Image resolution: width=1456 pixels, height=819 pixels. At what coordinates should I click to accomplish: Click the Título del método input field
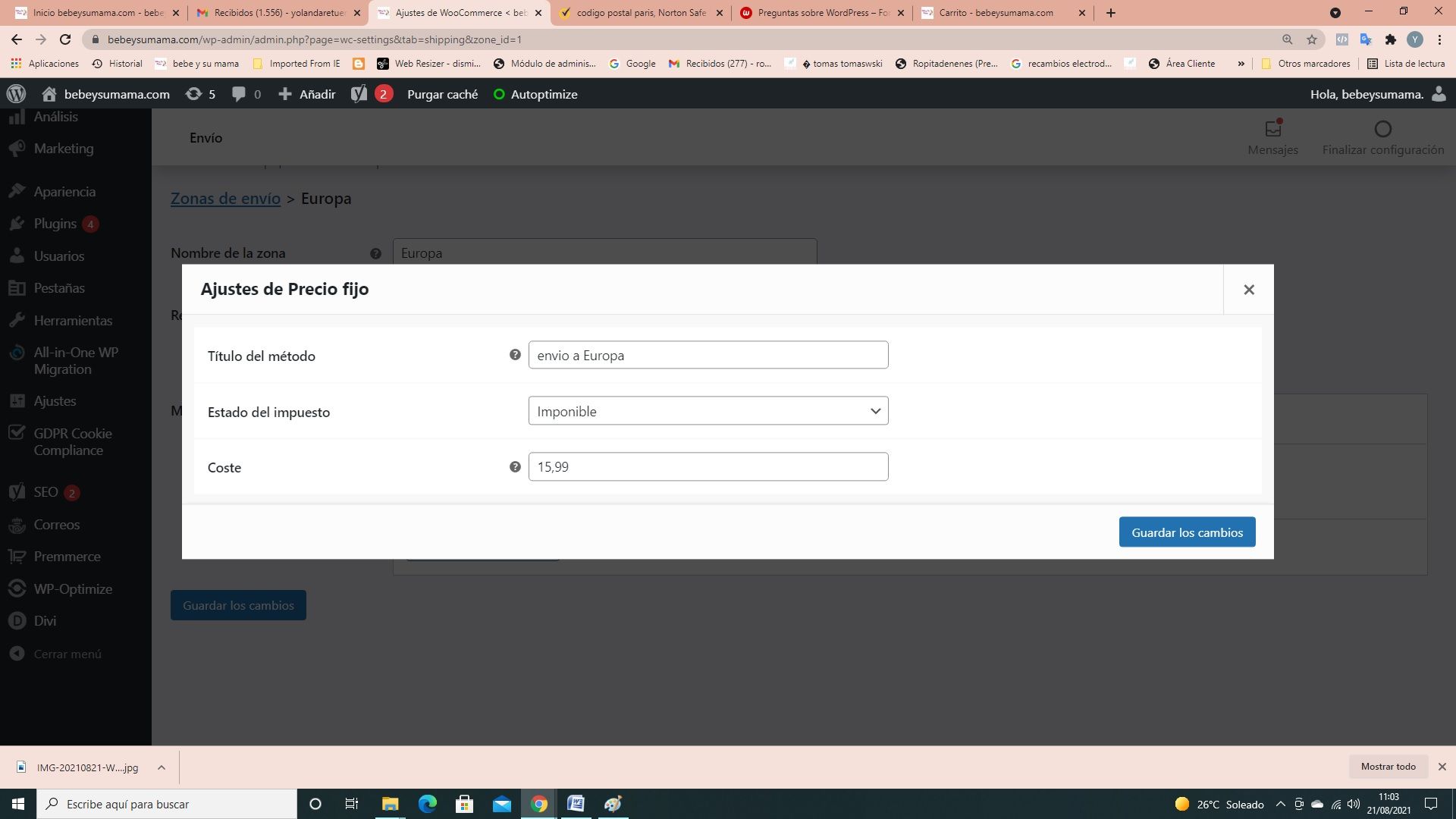pos(708,355)
